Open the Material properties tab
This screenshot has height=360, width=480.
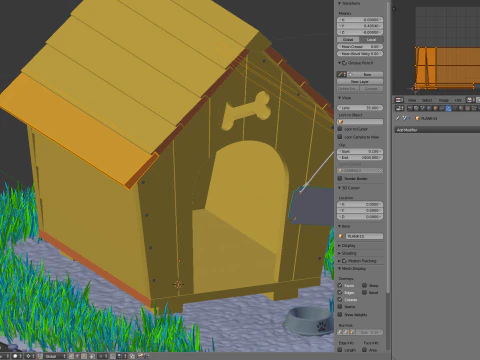461,108
